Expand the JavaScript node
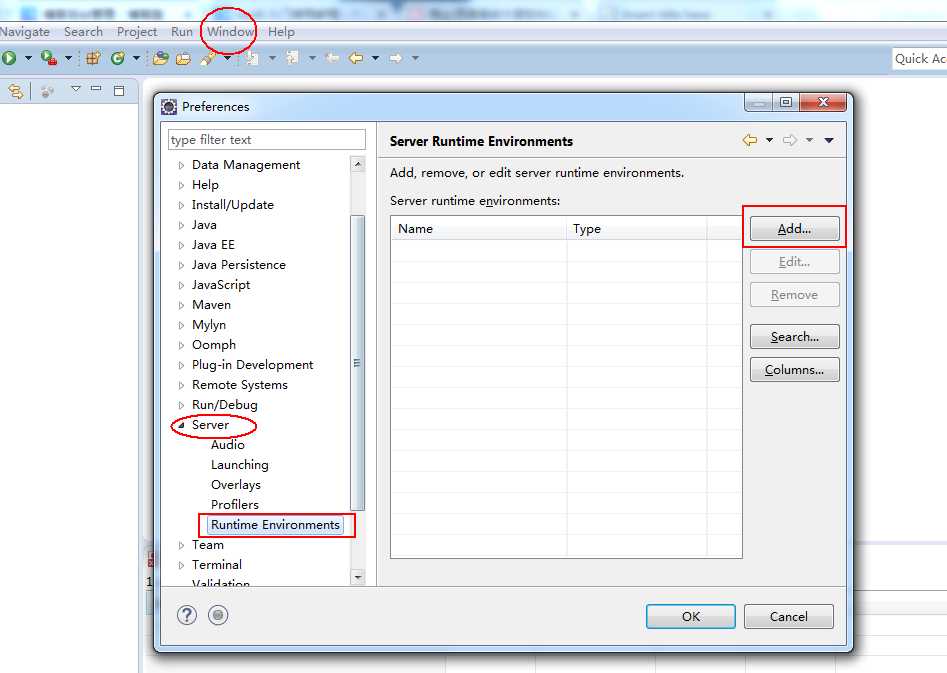The height and width of the screenshot is (673, 947). pos(181,285)
